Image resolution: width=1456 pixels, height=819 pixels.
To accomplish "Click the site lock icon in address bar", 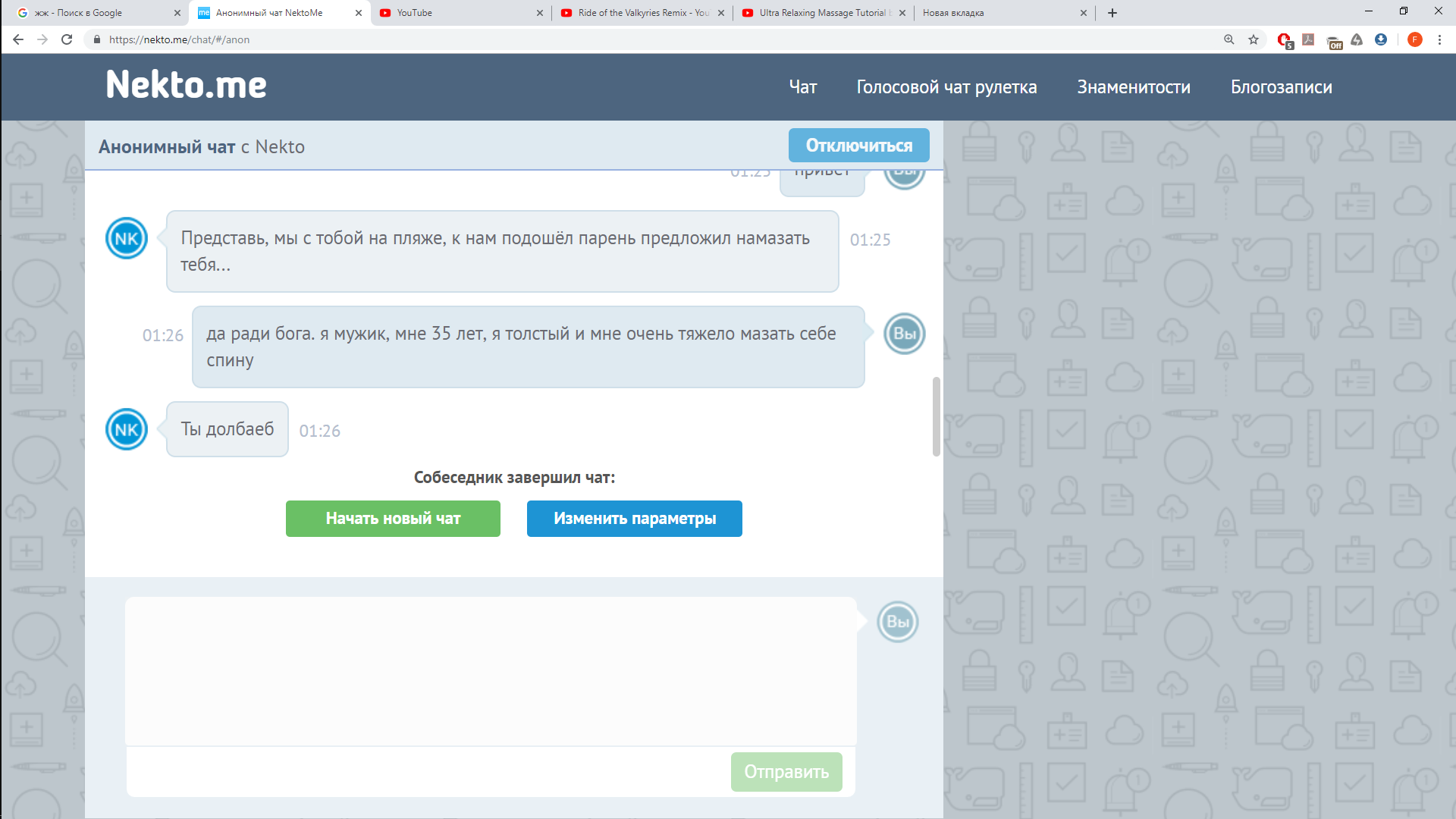I will pos(96,39).
